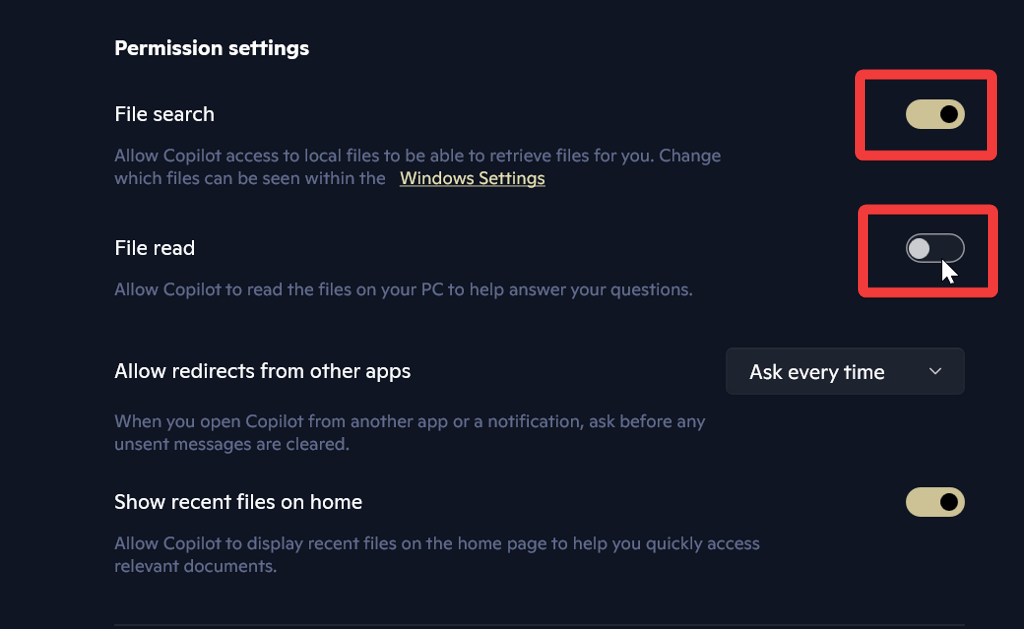
Task: Disable Show recent files on home switch
Action: tap(935, 502)
